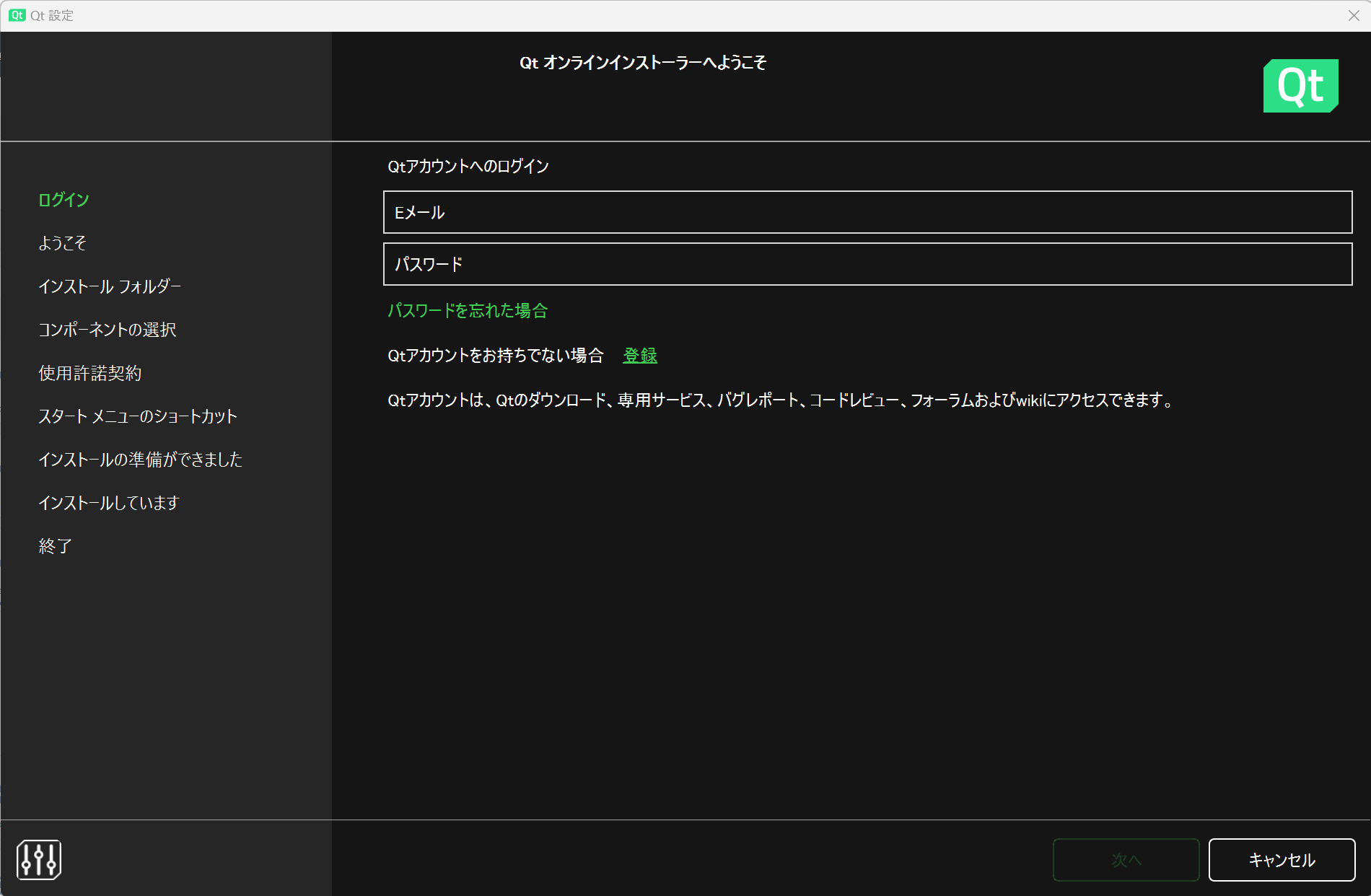Open スタート メニューのショートカット step
The height and width of the screenshot is (896, 1371).
138,416
